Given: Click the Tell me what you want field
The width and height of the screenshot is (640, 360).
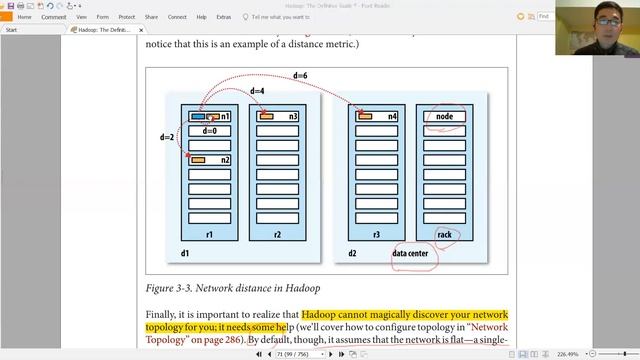Looking at the screenshot, I should [280, 17].
